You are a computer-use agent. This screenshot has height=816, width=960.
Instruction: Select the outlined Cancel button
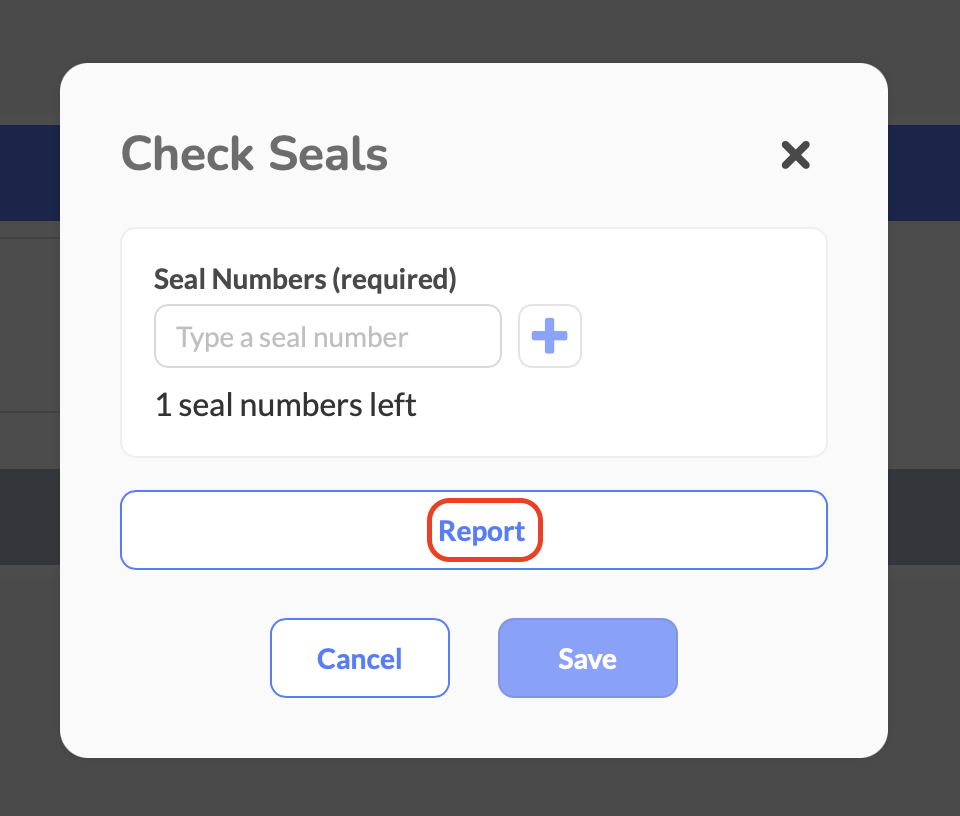tap(359, 658)
